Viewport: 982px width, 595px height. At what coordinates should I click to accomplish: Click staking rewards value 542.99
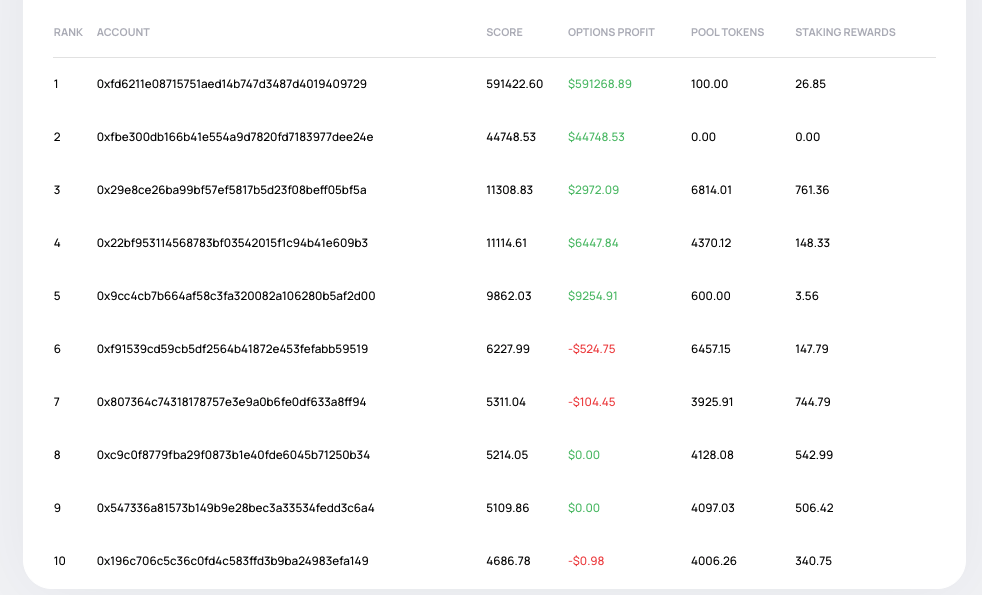point(814,455)
